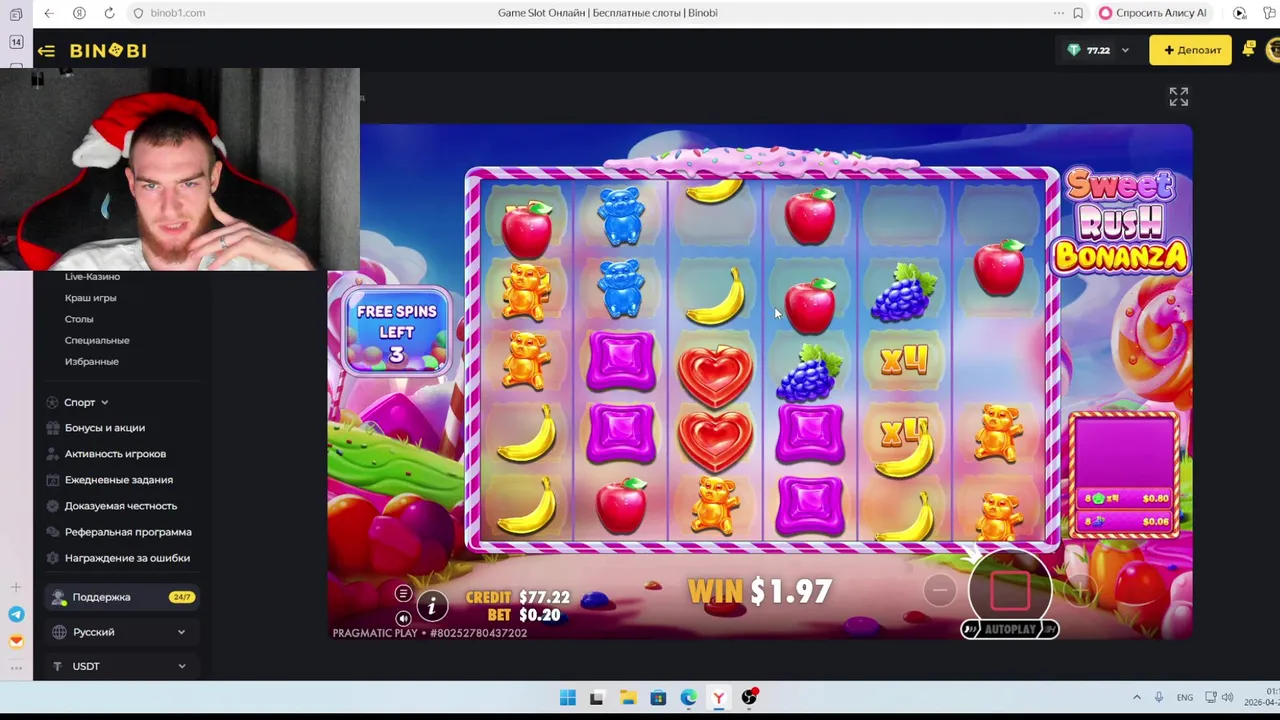Viewport: 1280px width, 720px height.
Task: Open Доказуемая честность in sidebar
Action: [x=121, y=506]
